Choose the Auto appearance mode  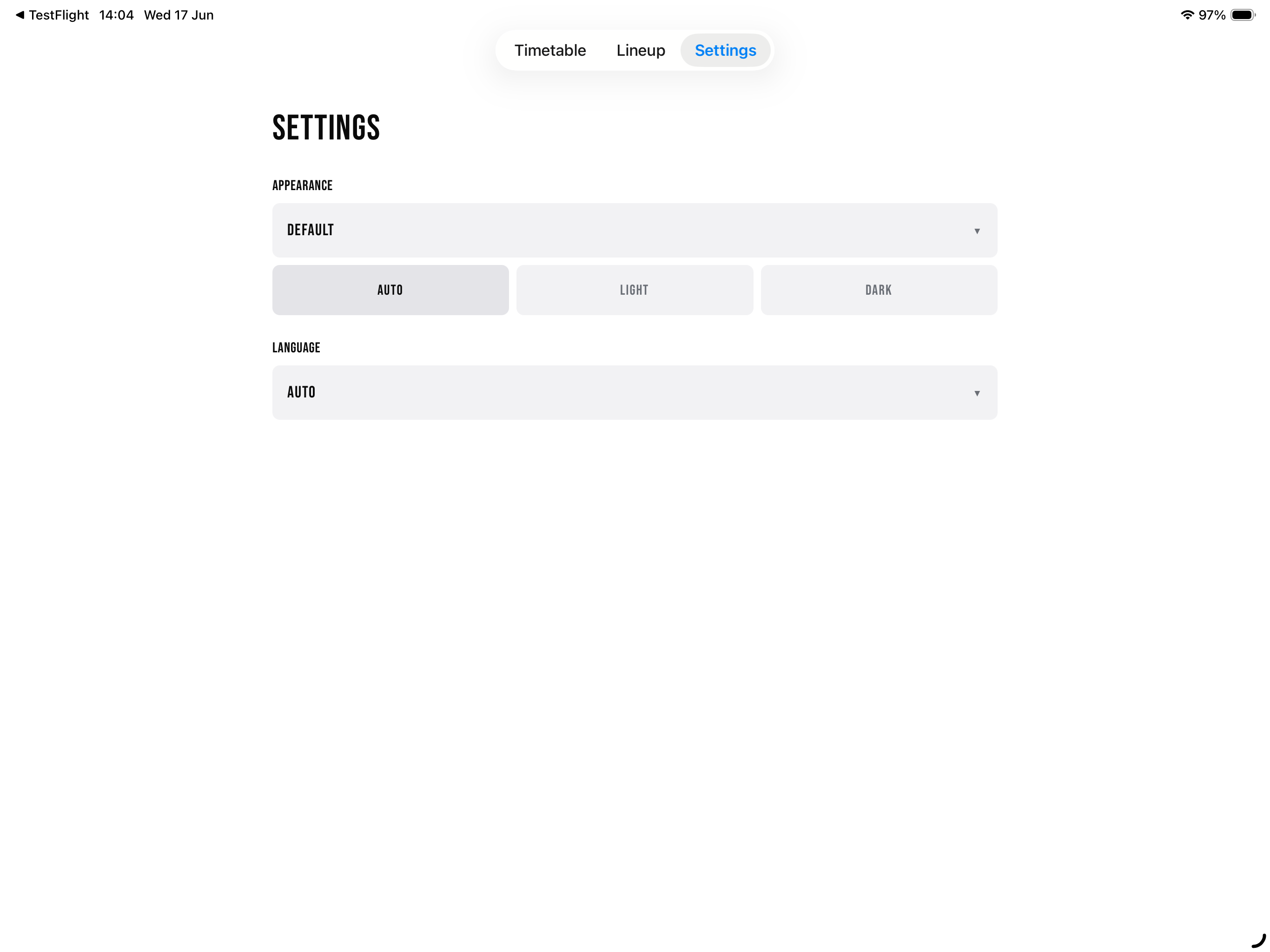coord(390,290)
